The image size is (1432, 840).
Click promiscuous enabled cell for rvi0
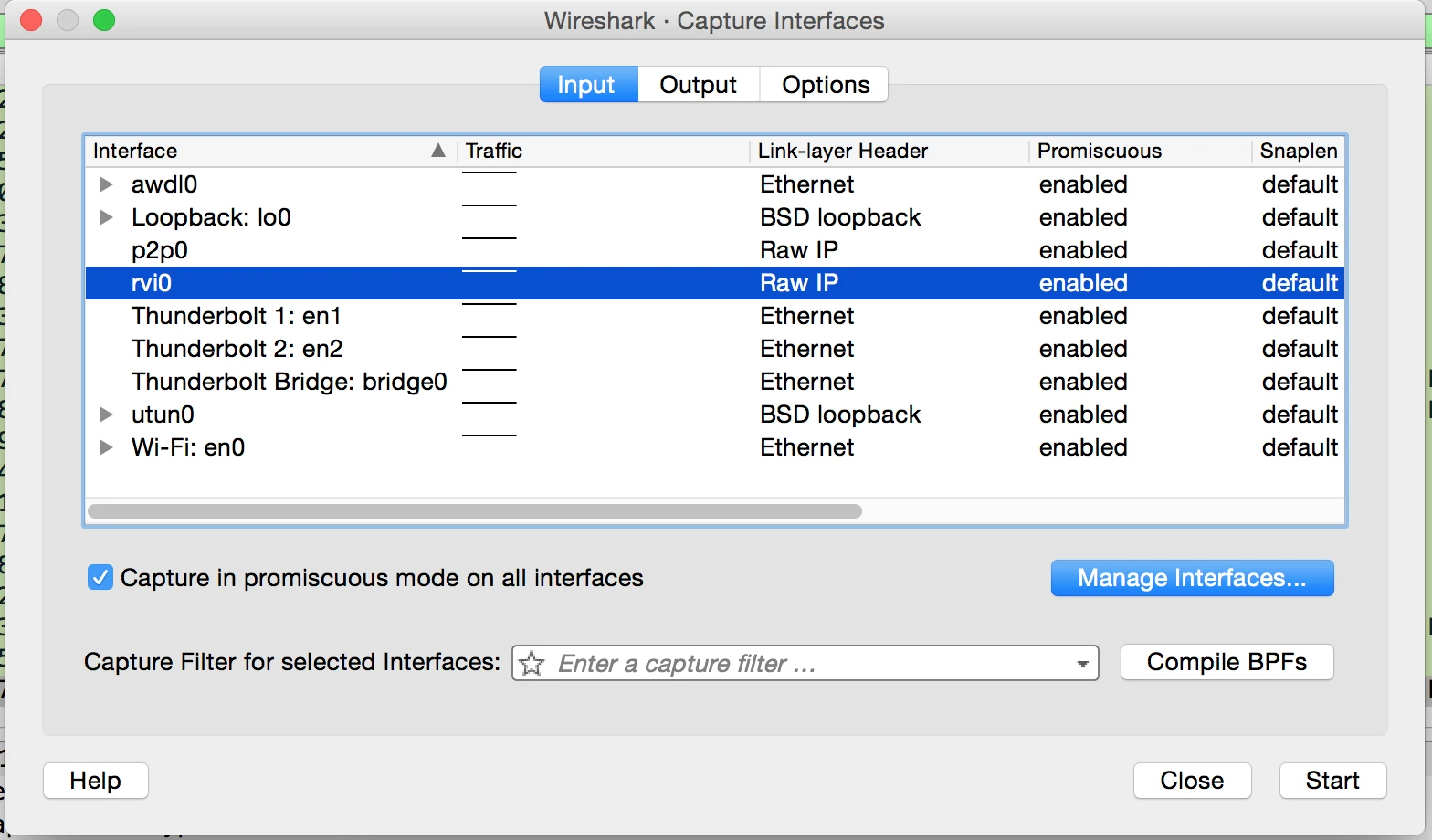(1083, 283)
